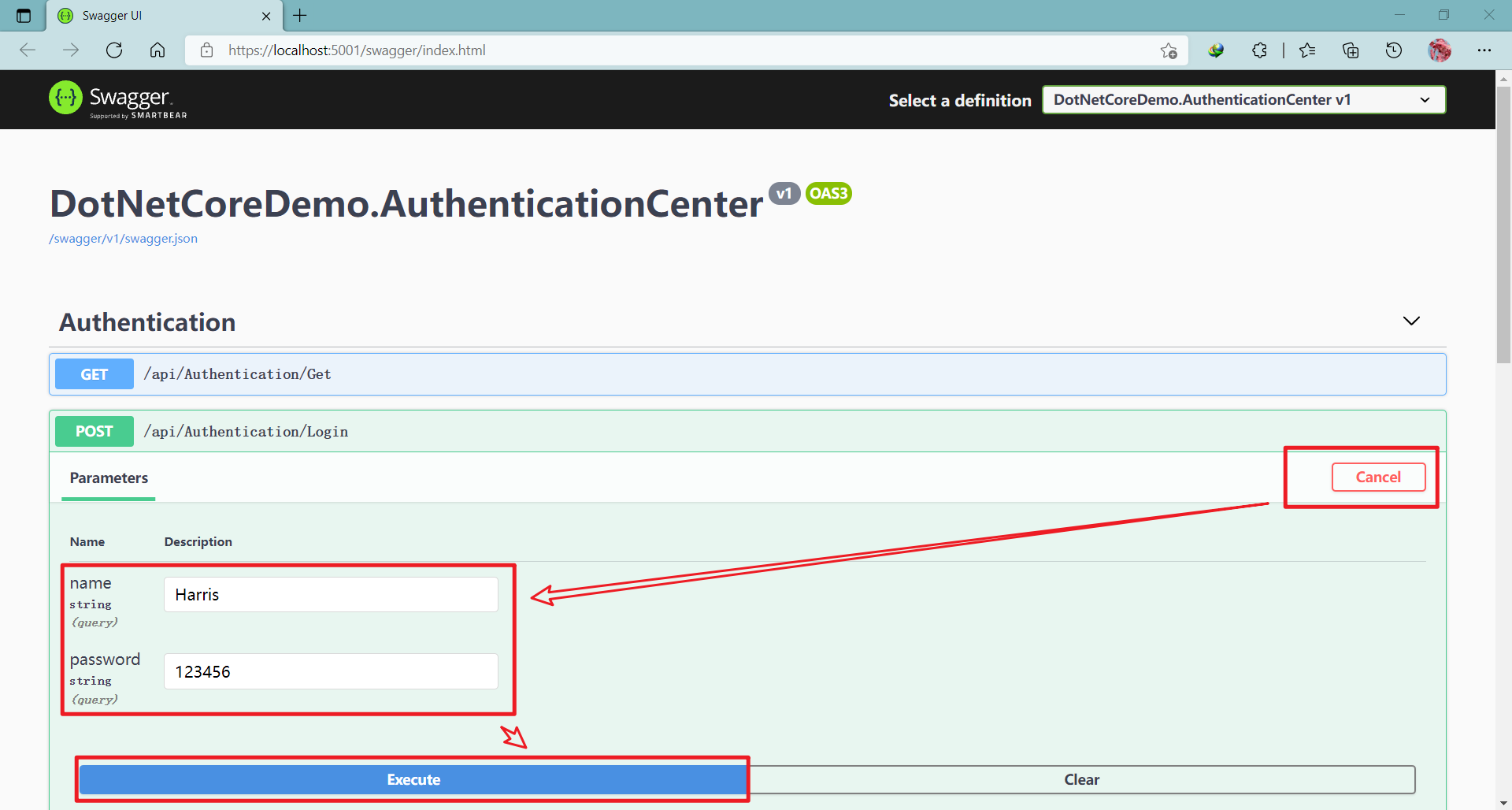Click the scrollbar down arrow
Image resolution: width=1512 pixels, height=810 pixels.
pos(1503,803)
